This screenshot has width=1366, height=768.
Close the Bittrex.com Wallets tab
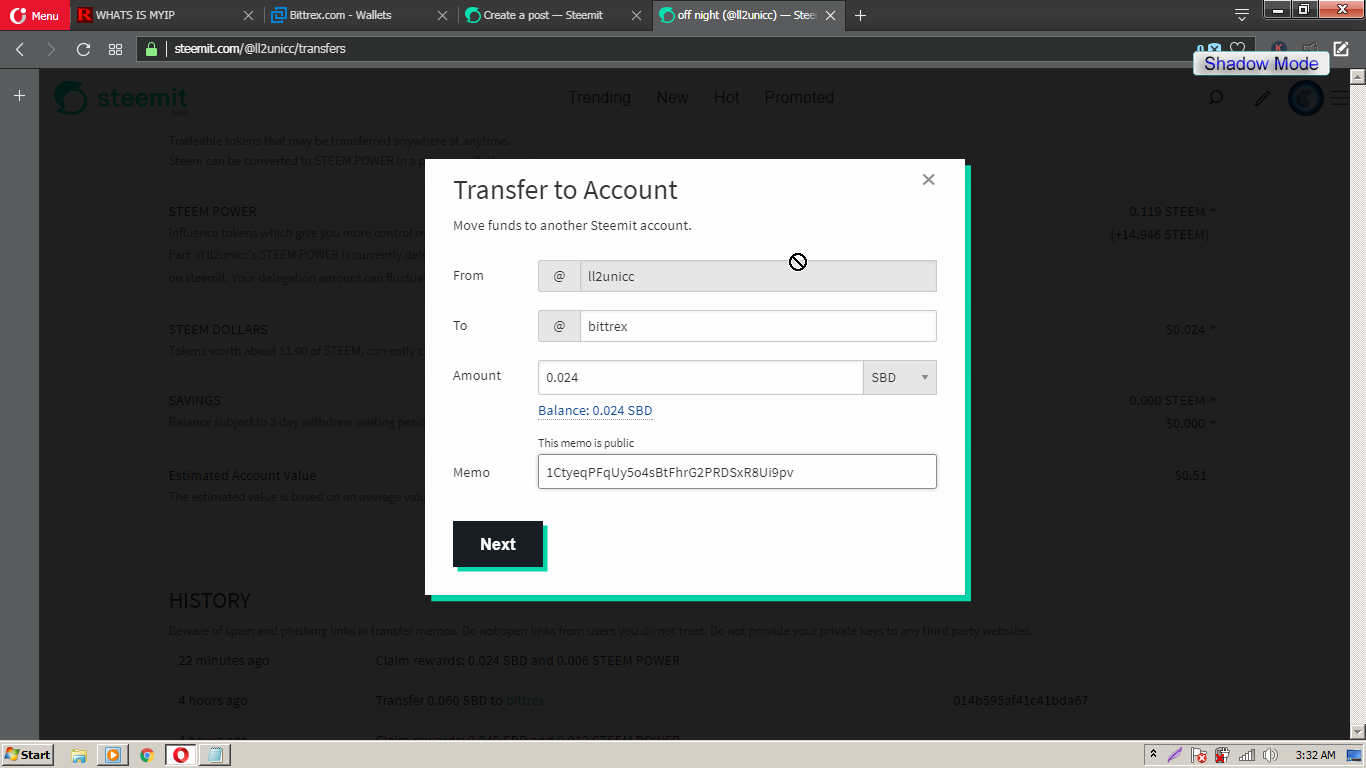(443, 16)
